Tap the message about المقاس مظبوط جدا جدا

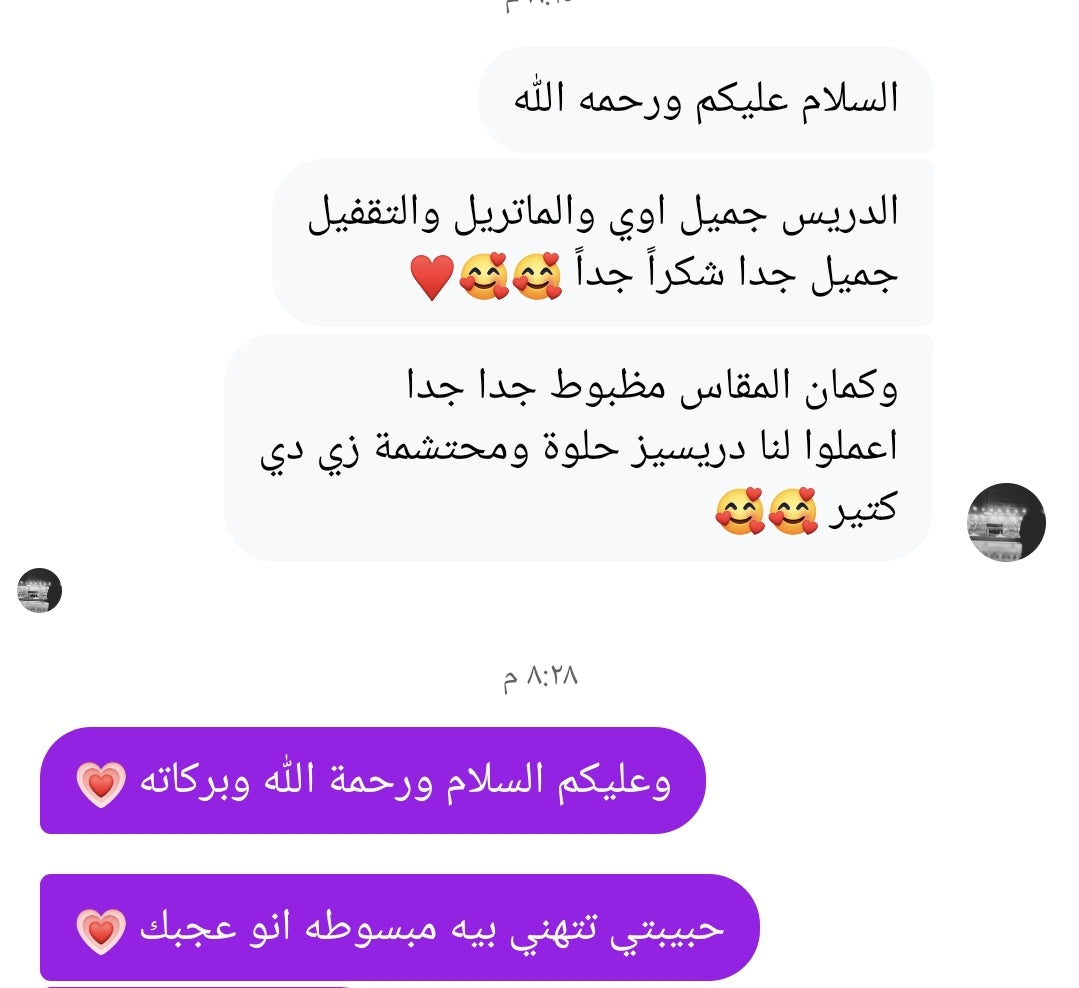pyautogui.click(x=578, y=447)
